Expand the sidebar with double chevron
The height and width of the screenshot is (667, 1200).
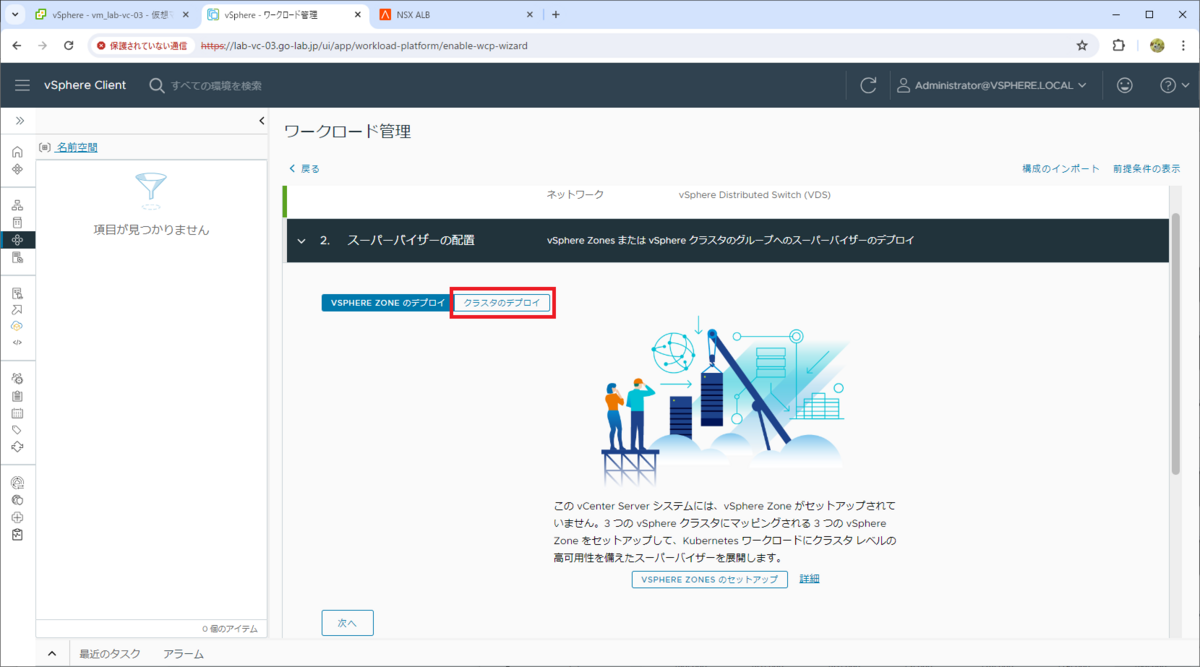[18, 121]
